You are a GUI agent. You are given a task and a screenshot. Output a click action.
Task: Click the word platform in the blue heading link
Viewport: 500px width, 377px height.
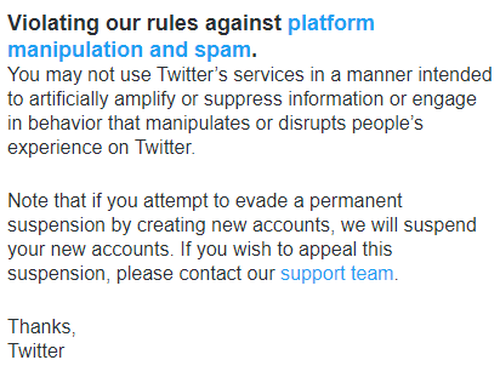331,24
